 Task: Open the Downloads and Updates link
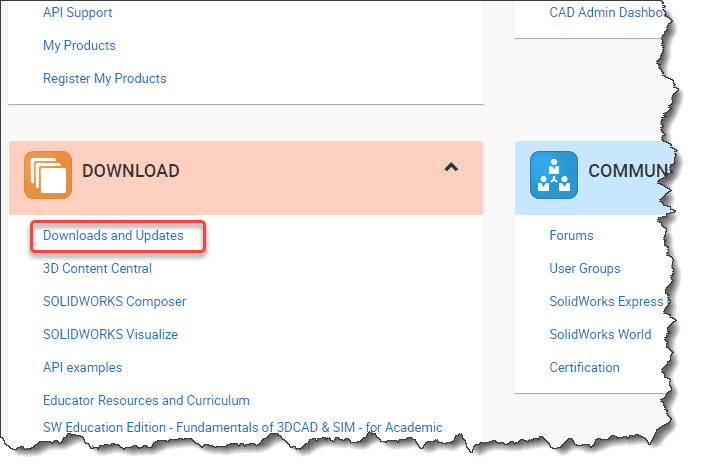(x=113, y=236)
